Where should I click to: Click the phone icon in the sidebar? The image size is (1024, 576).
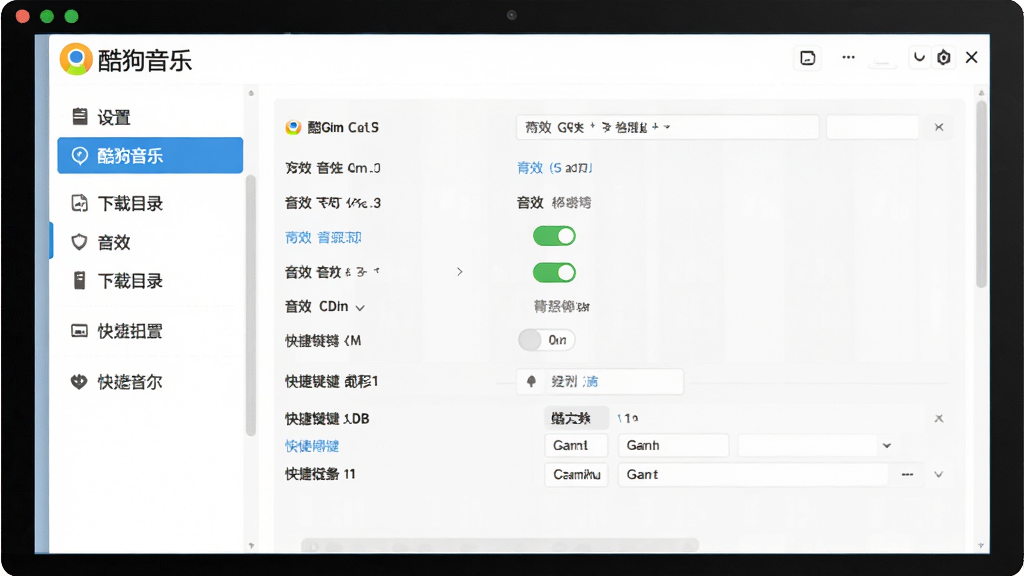[79, 281]
